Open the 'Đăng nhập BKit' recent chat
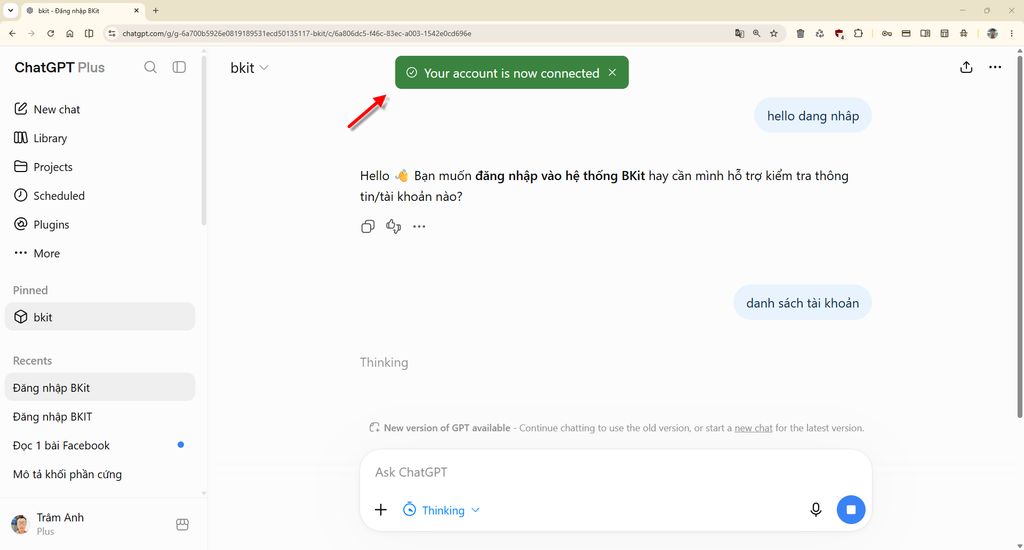Viewport: 1024px width, 550px height. 100,387
